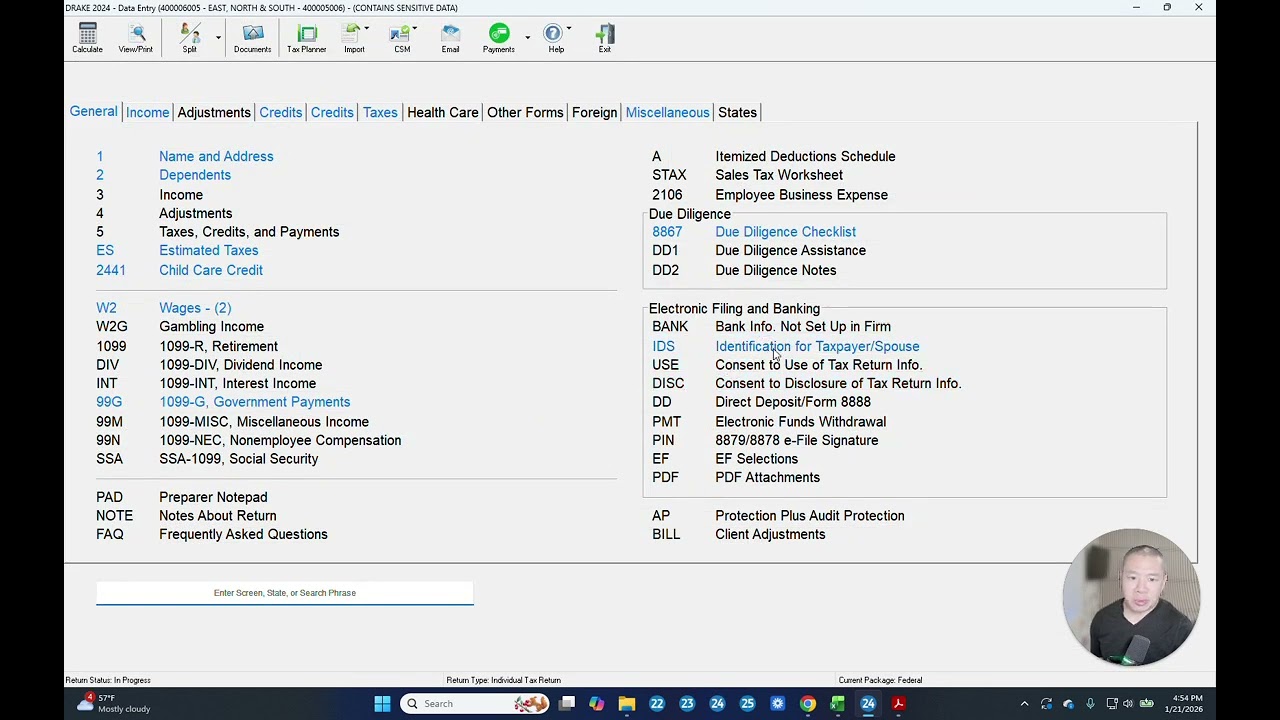The width and height of the screenshot is (1280, 720).
Task: Switch to the Income tab
Action: tap(147, 113)
